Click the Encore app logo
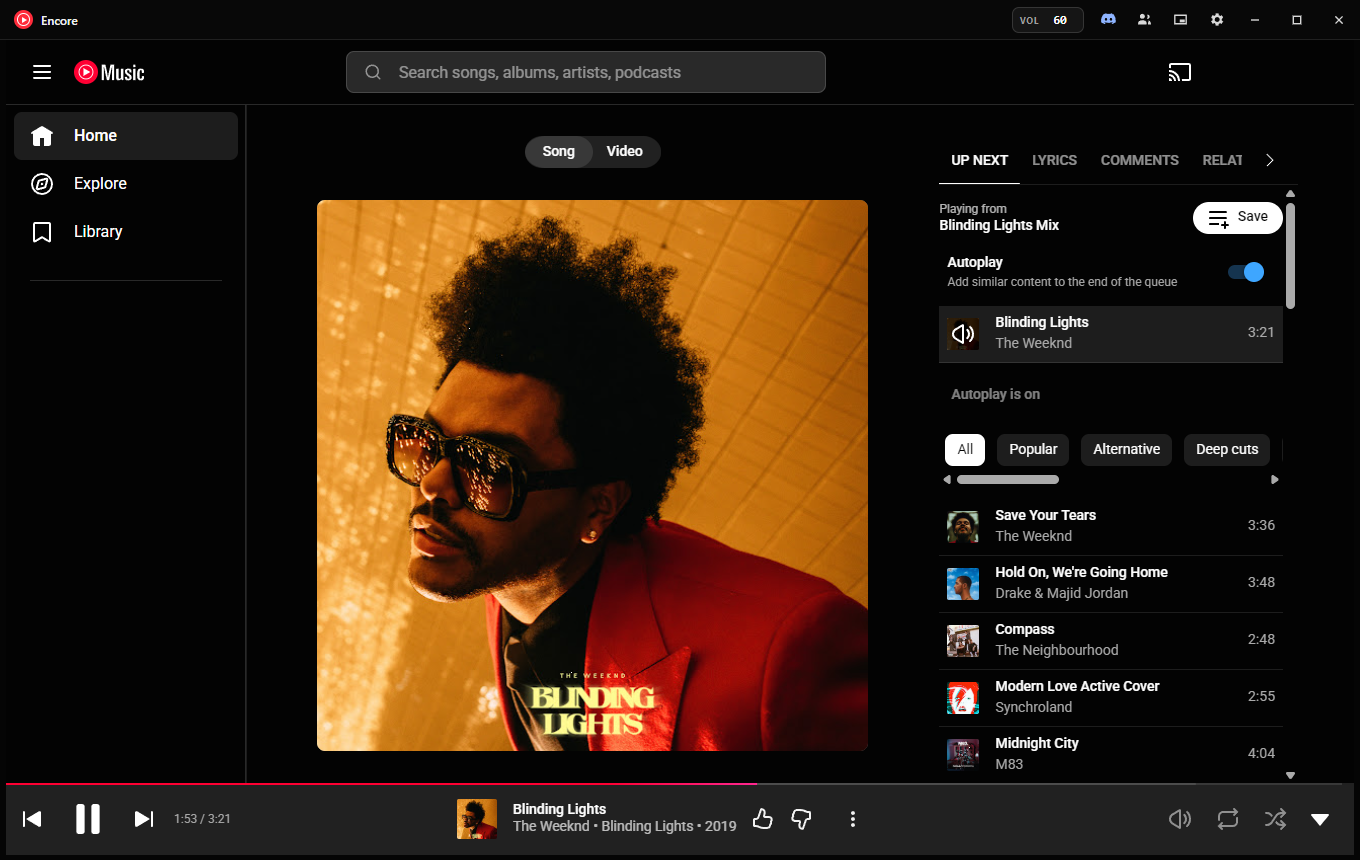The width and height of the screenshot is (1360, 860). [24, 20]
